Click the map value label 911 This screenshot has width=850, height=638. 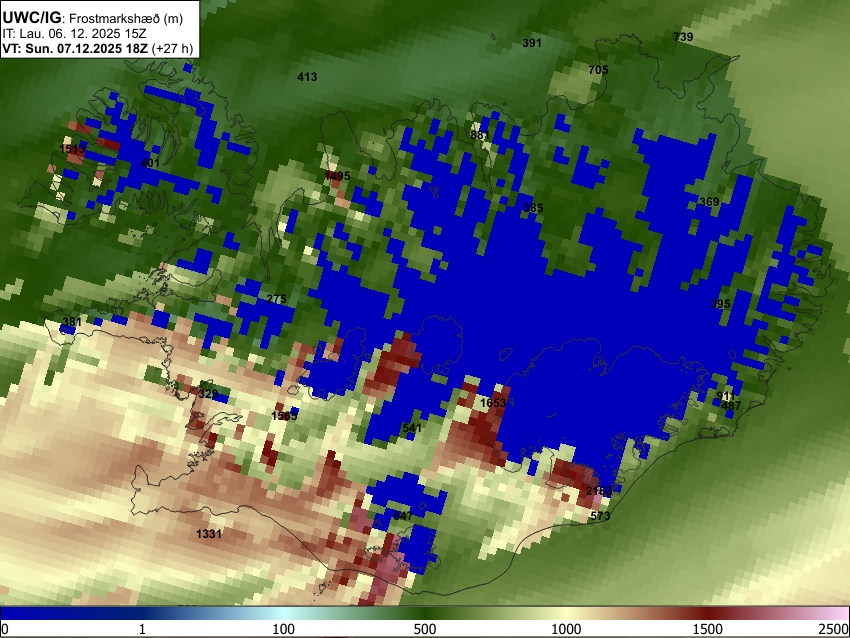tap(726, 396)
